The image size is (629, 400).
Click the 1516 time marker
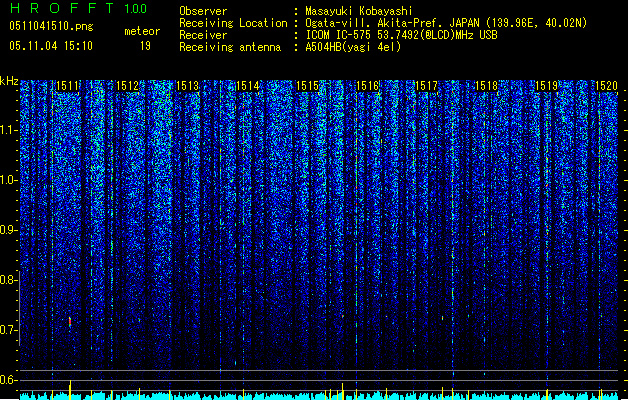pyautogui.click(x=367, y=86)
